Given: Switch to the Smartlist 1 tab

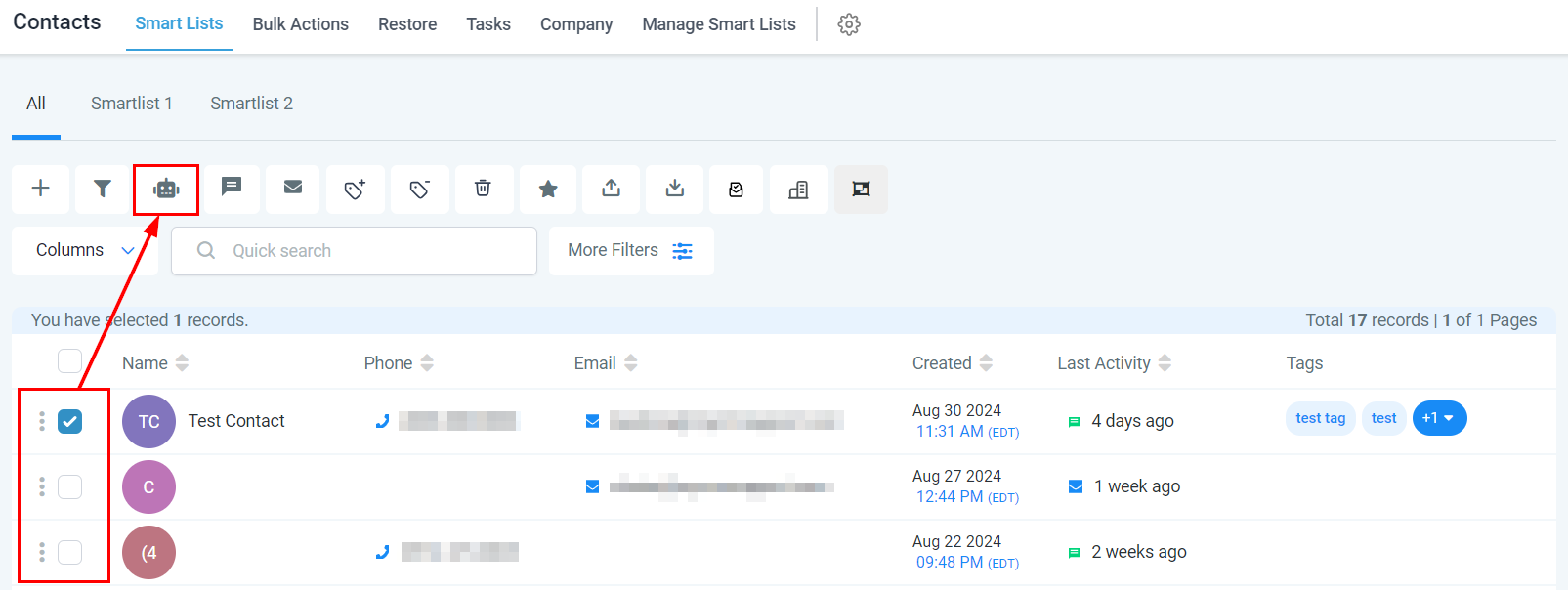Looking at the screenshot, I should (132, 104).
